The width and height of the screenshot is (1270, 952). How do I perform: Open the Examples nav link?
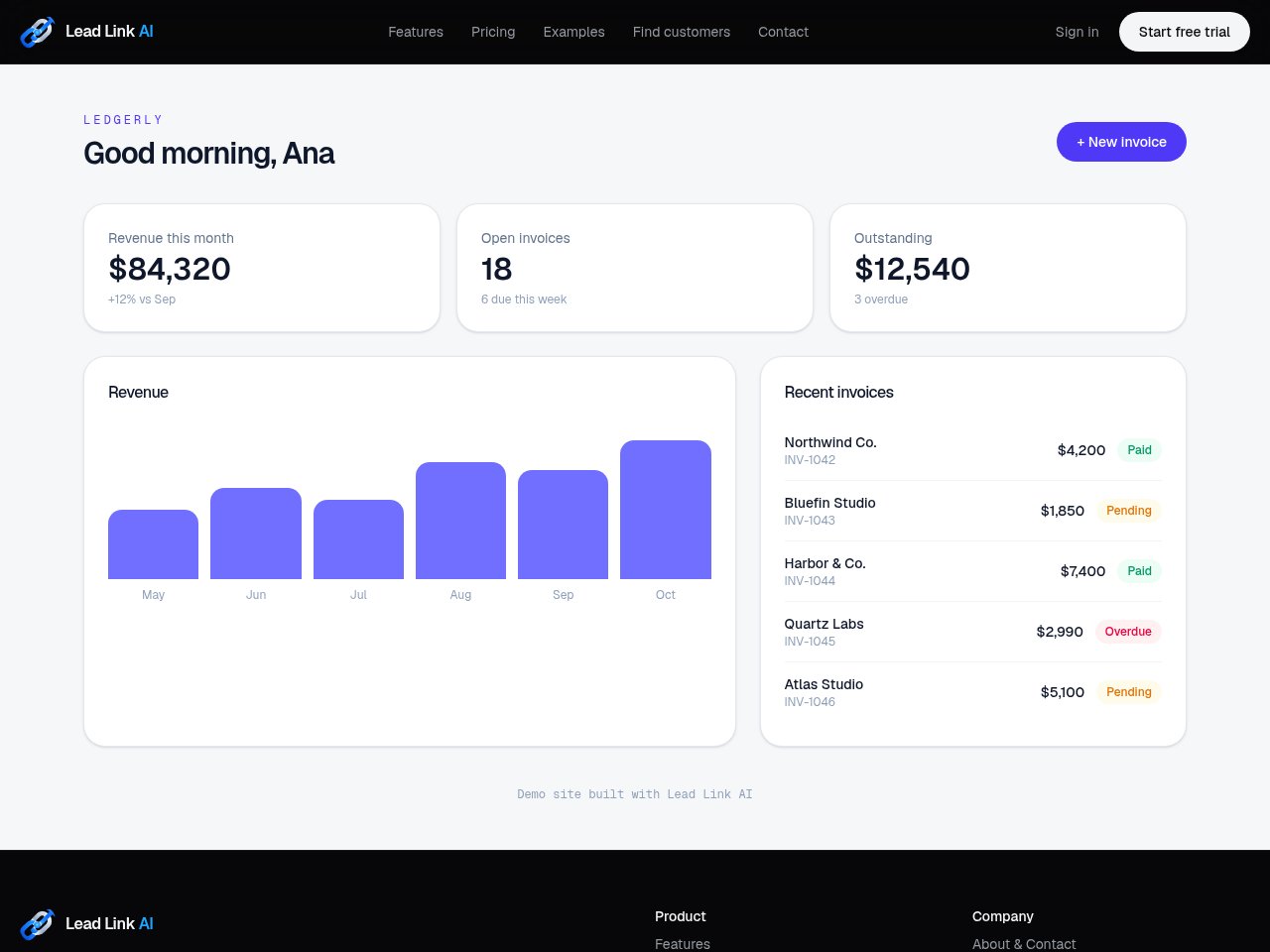point(573,32)
